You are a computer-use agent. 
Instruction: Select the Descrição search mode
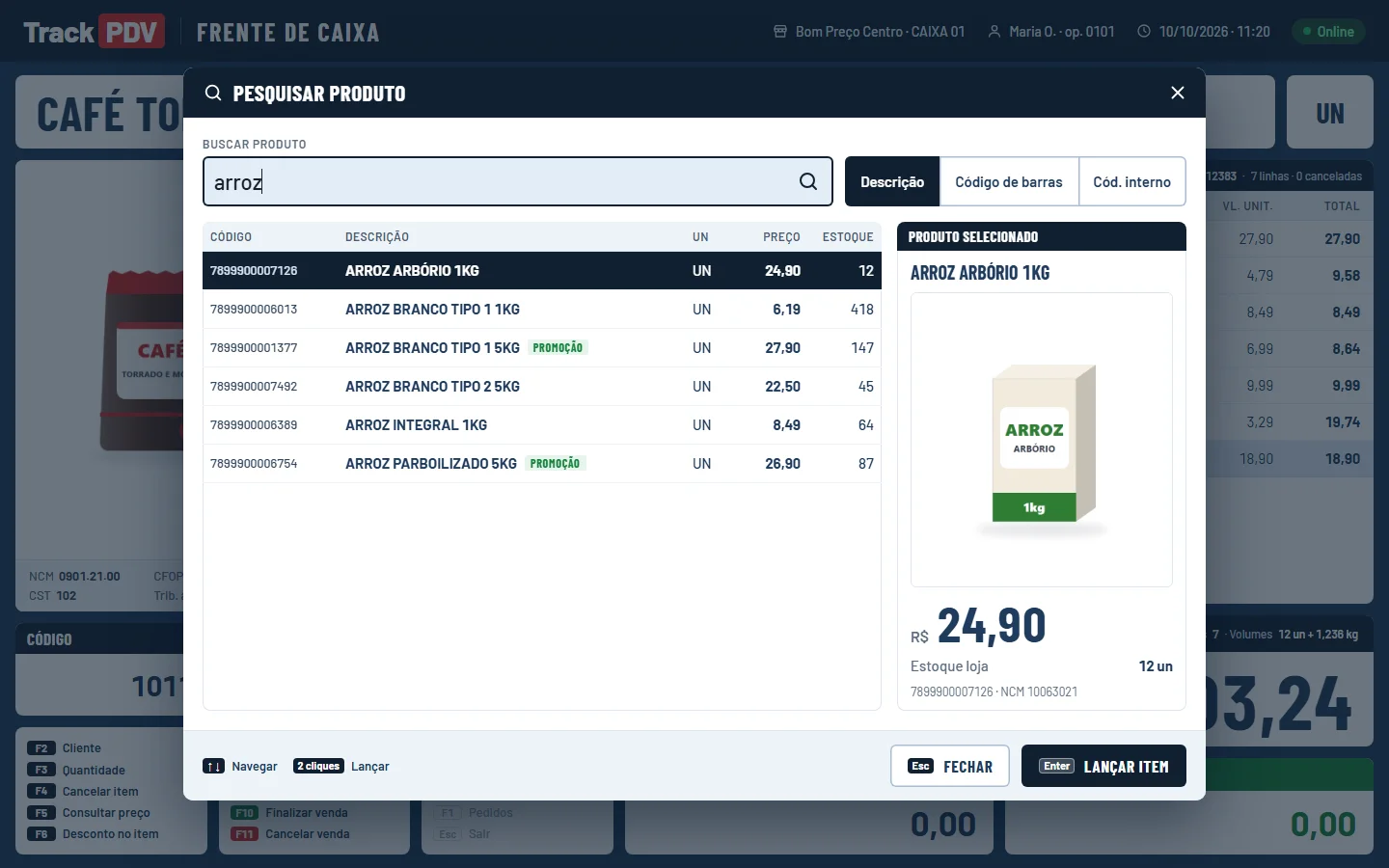[892, 181]
